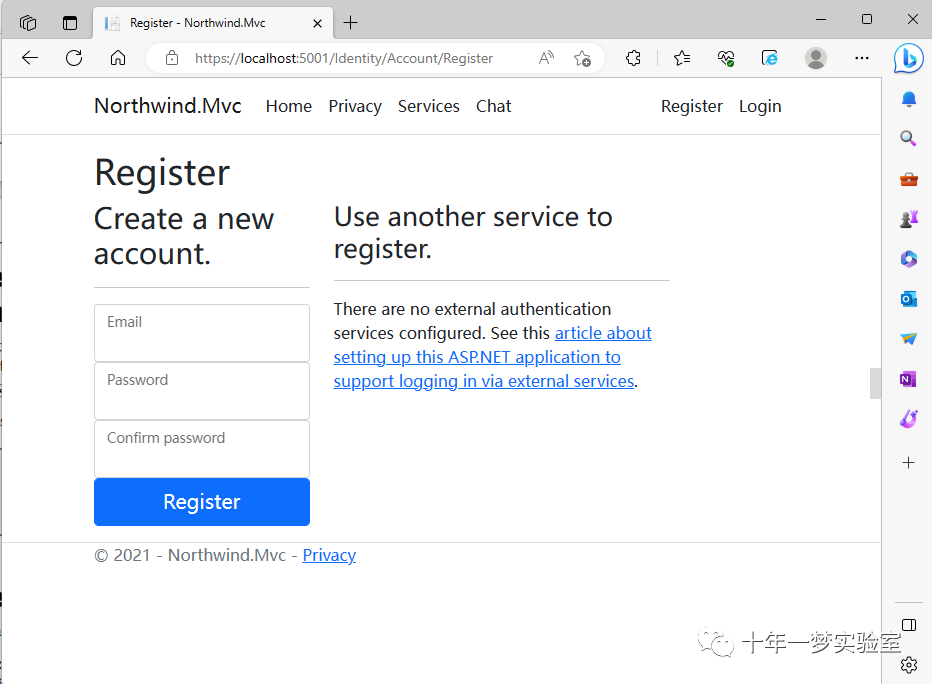Screen dimensions: 932x684
Task: Focus the Confirm password field
Action: pyautogui.click(x=202, y=449)
